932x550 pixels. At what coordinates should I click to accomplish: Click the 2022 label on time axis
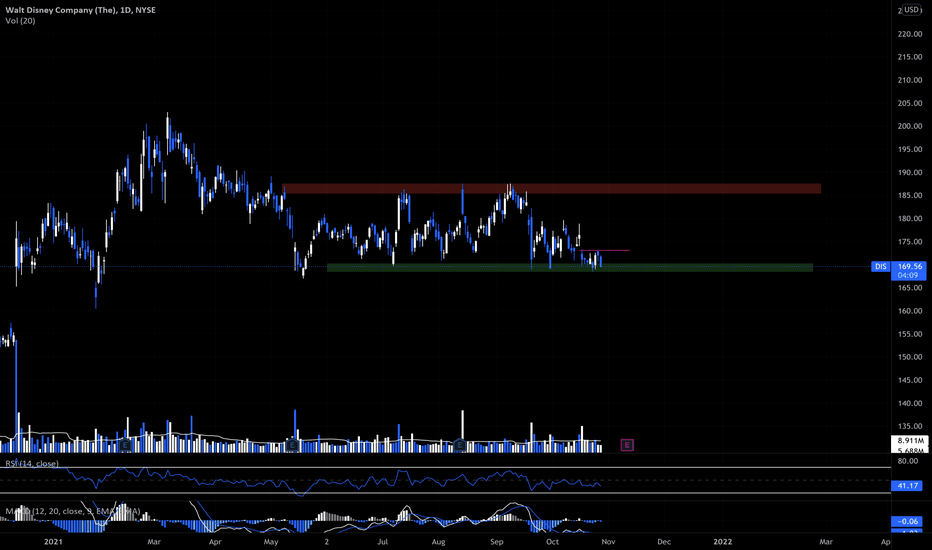tap(723, 542)
